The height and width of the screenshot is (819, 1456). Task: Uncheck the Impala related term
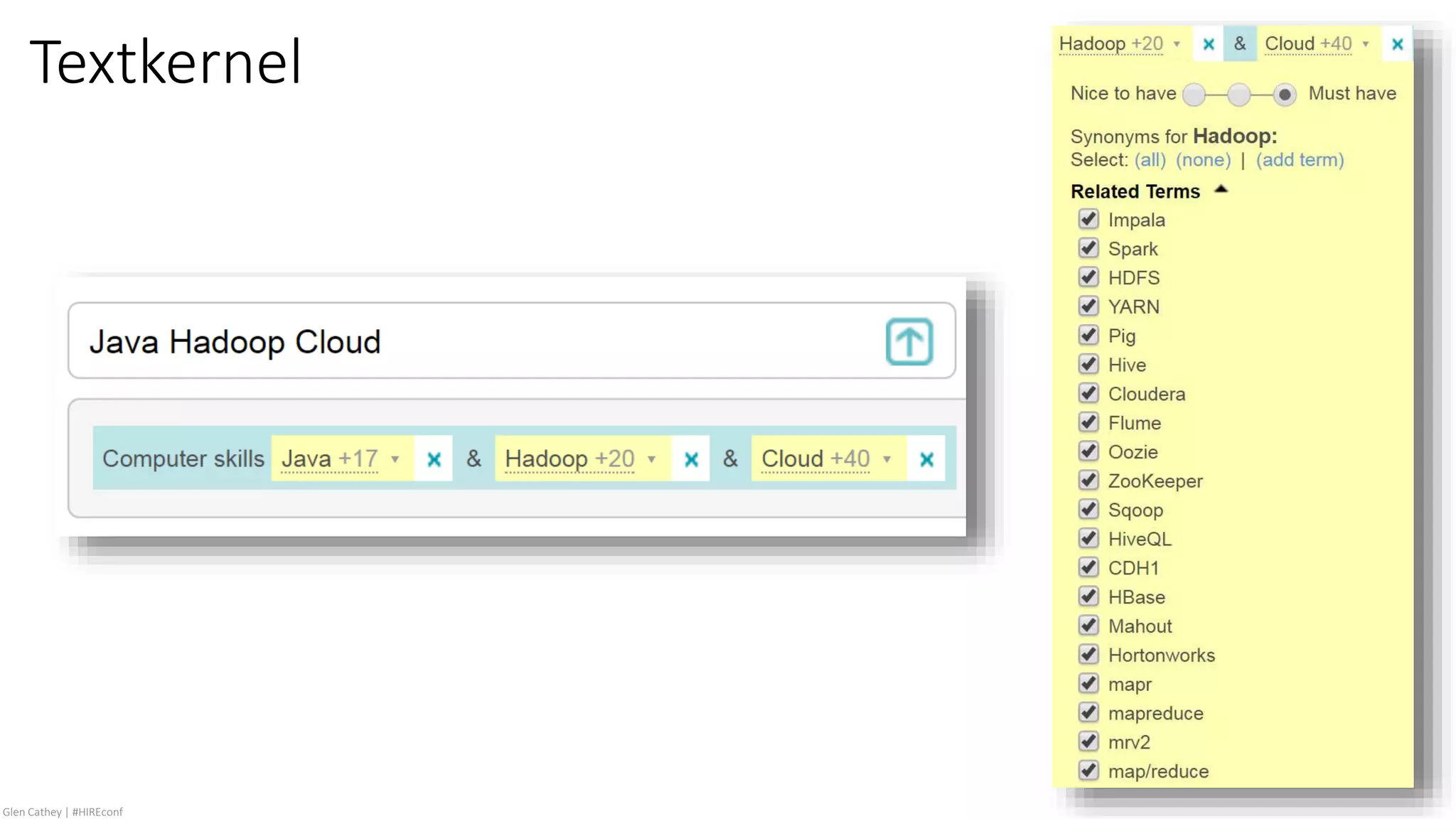coord(1088,219)
